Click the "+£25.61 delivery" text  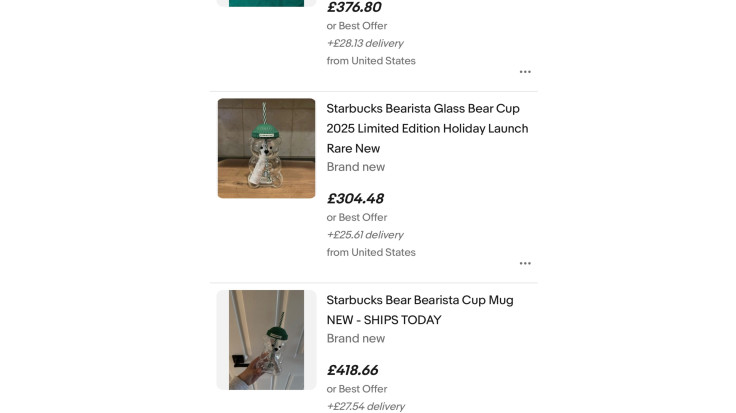click(x=365, y=235)
